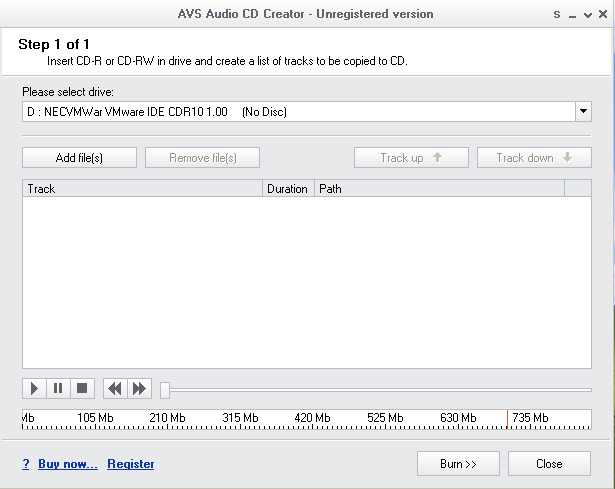Screen dimensions: 615x489
Task: Move the track down in the list
Action: click(534, 158)
